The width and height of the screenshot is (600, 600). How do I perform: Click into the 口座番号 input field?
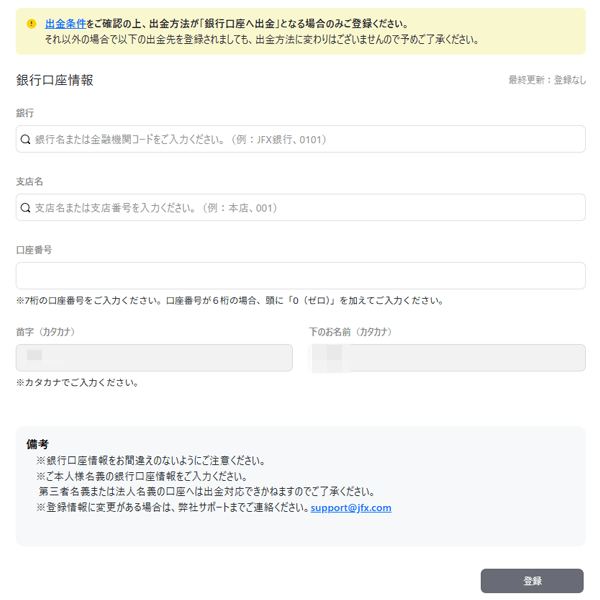click(300, 276)
